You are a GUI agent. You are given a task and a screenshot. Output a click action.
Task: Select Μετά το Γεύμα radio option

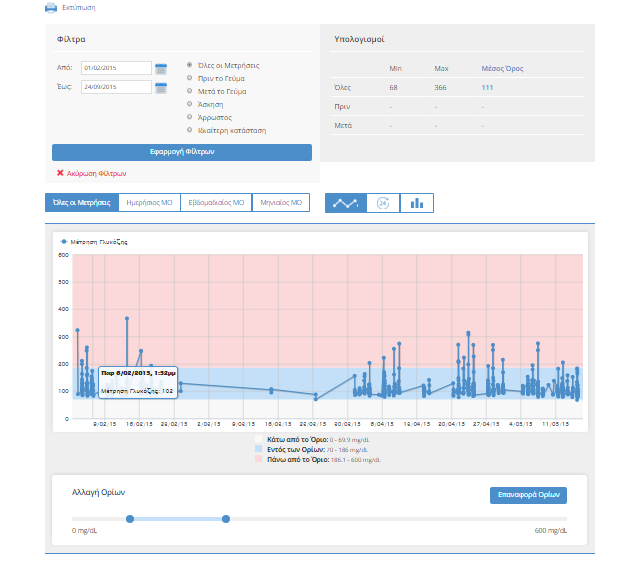(190, 91)
